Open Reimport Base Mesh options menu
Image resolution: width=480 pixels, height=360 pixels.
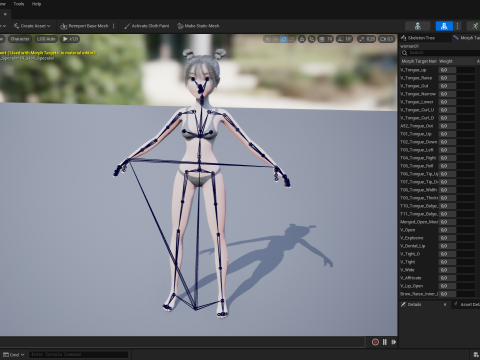click(x=114, y=26)
